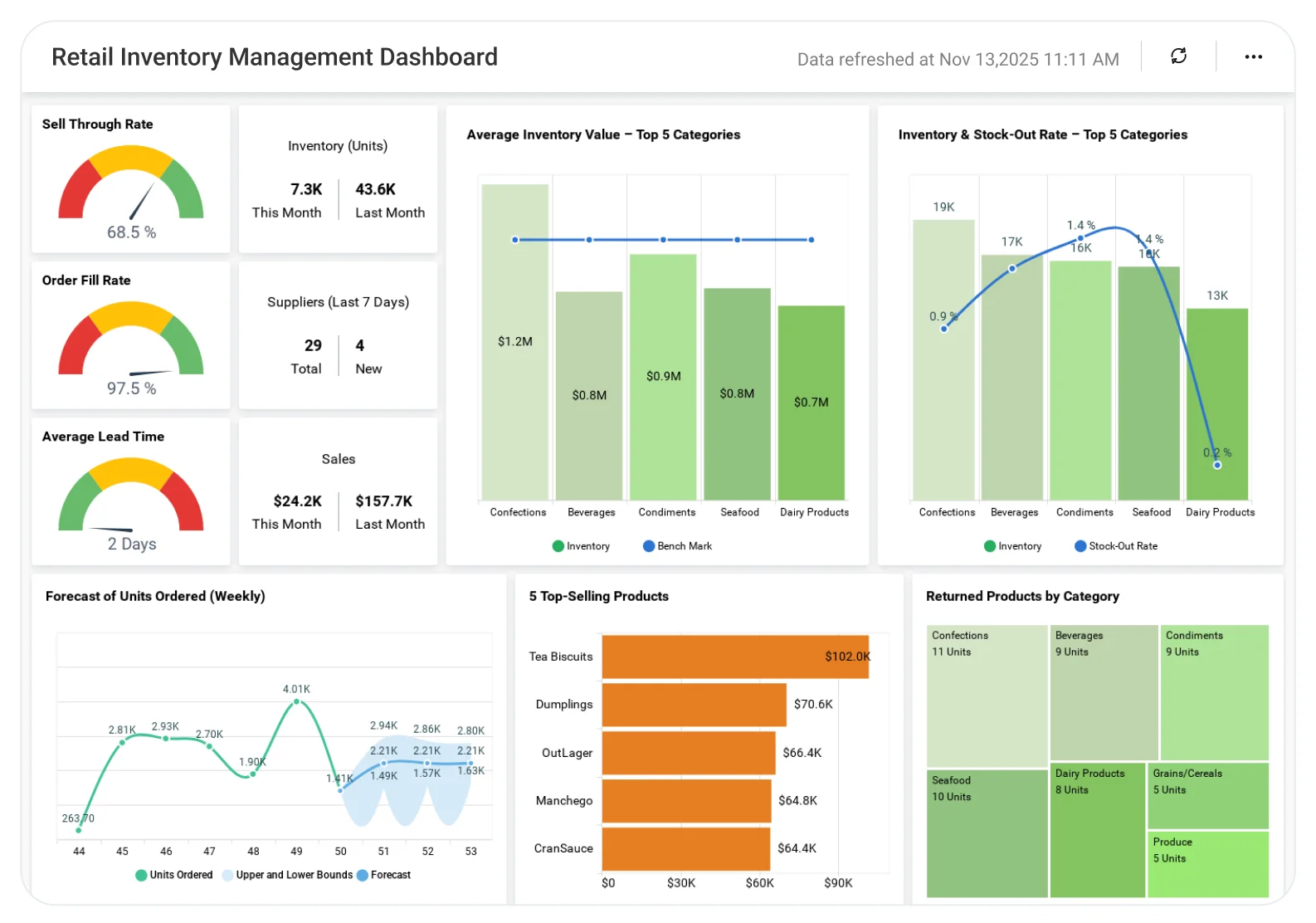Click the 7.3K This Month inventory value
The image size is (1316, 923).
(306, 189)
